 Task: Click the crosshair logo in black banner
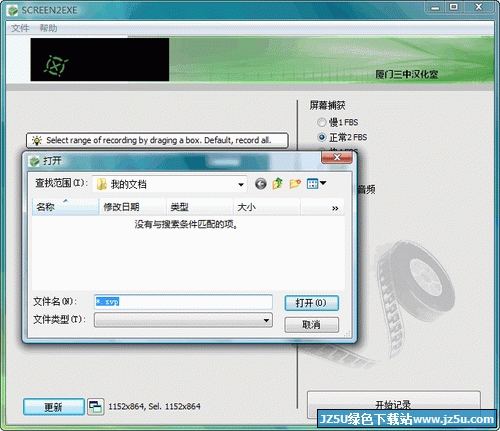click(55, 66)
